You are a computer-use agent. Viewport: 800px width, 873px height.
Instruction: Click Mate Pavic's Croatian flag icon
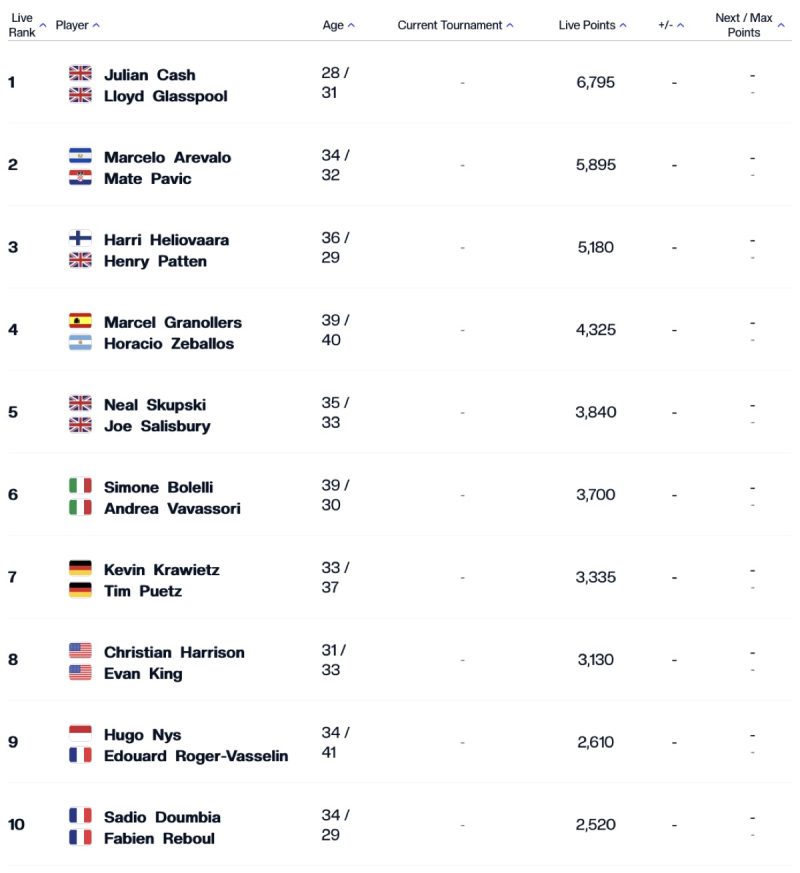click(80, 178)
